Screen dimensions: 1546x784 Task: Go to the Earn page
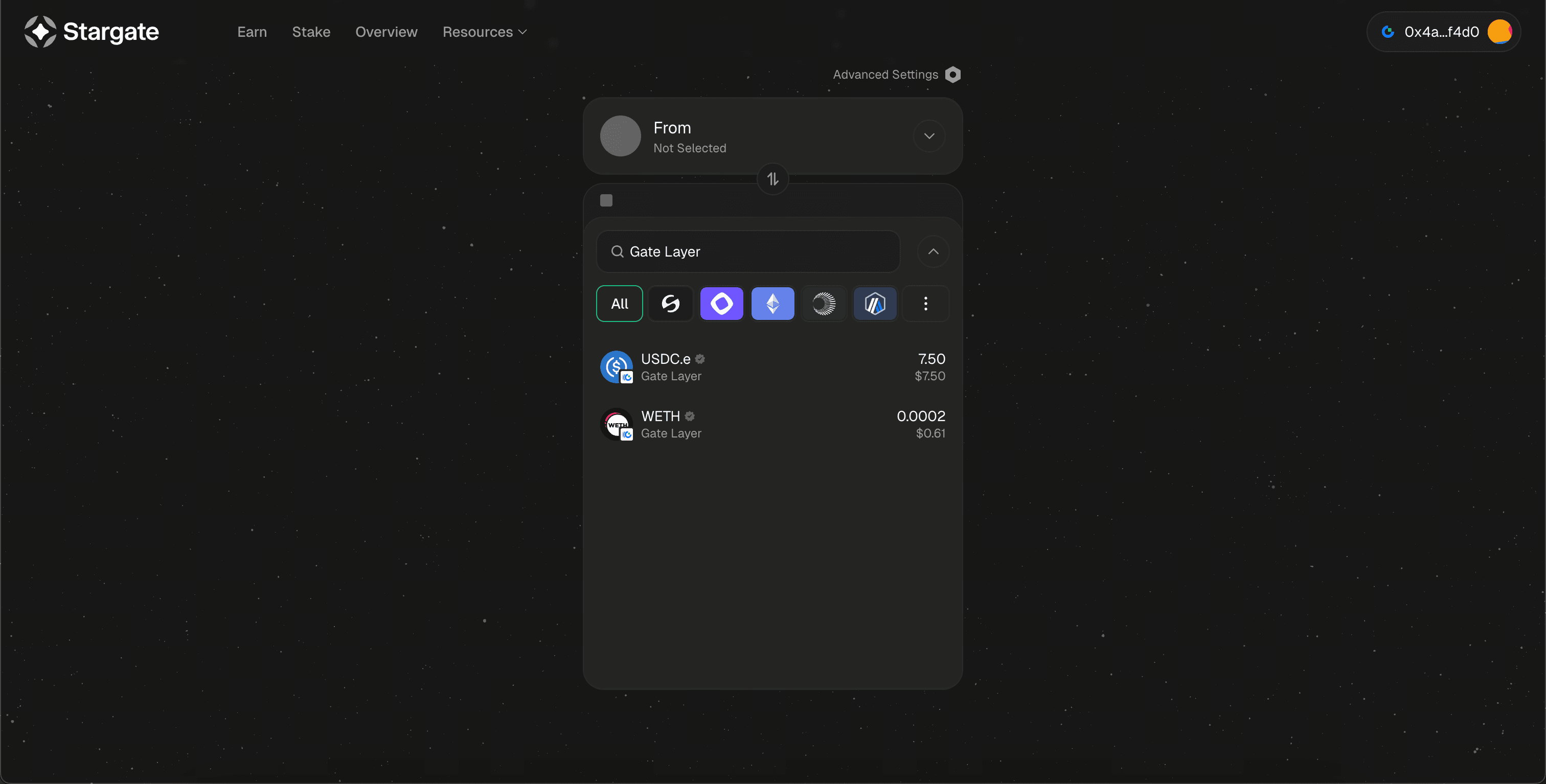coord(252,32)
